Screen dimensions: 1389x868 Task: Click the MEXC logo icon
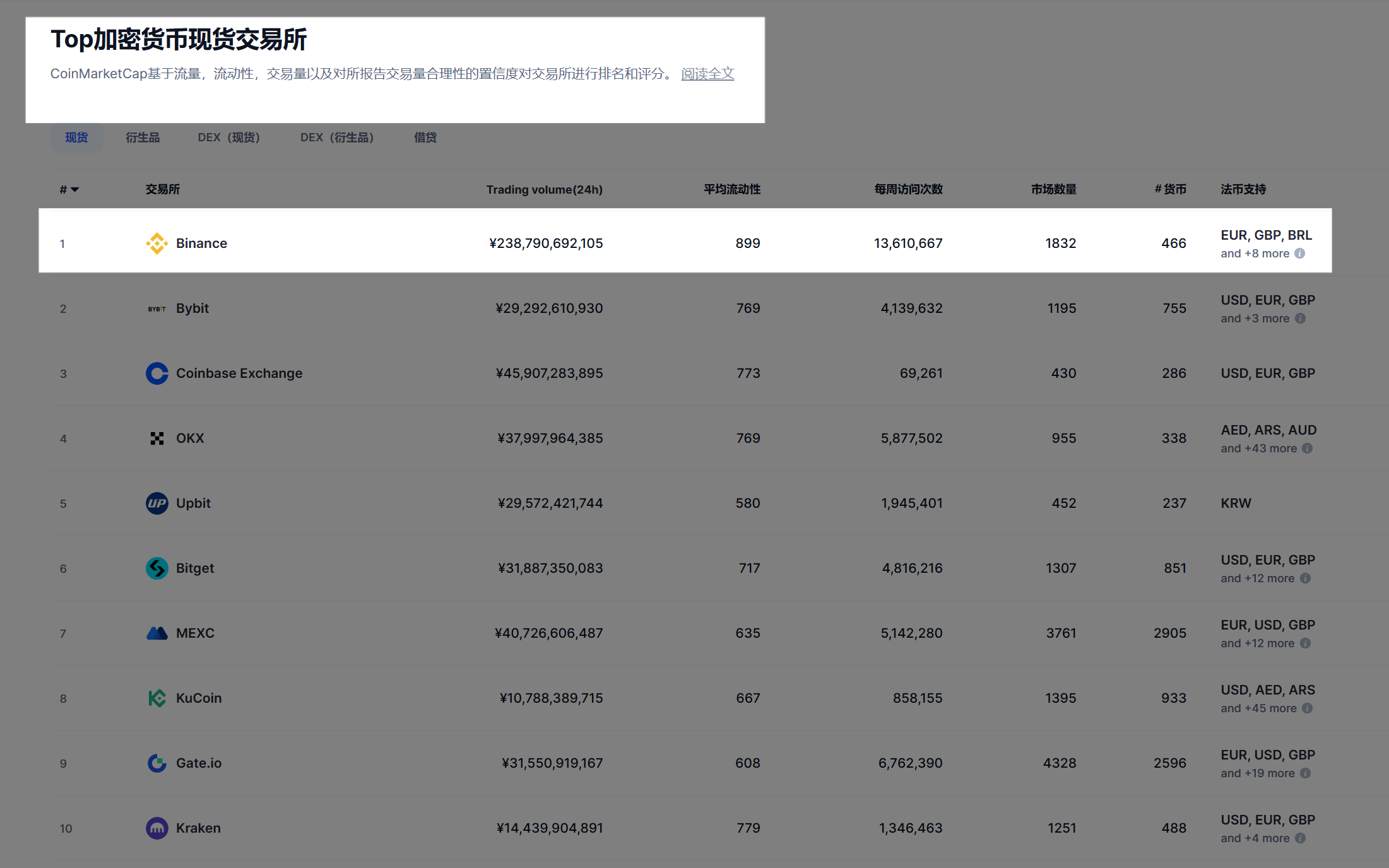[157, 633]
